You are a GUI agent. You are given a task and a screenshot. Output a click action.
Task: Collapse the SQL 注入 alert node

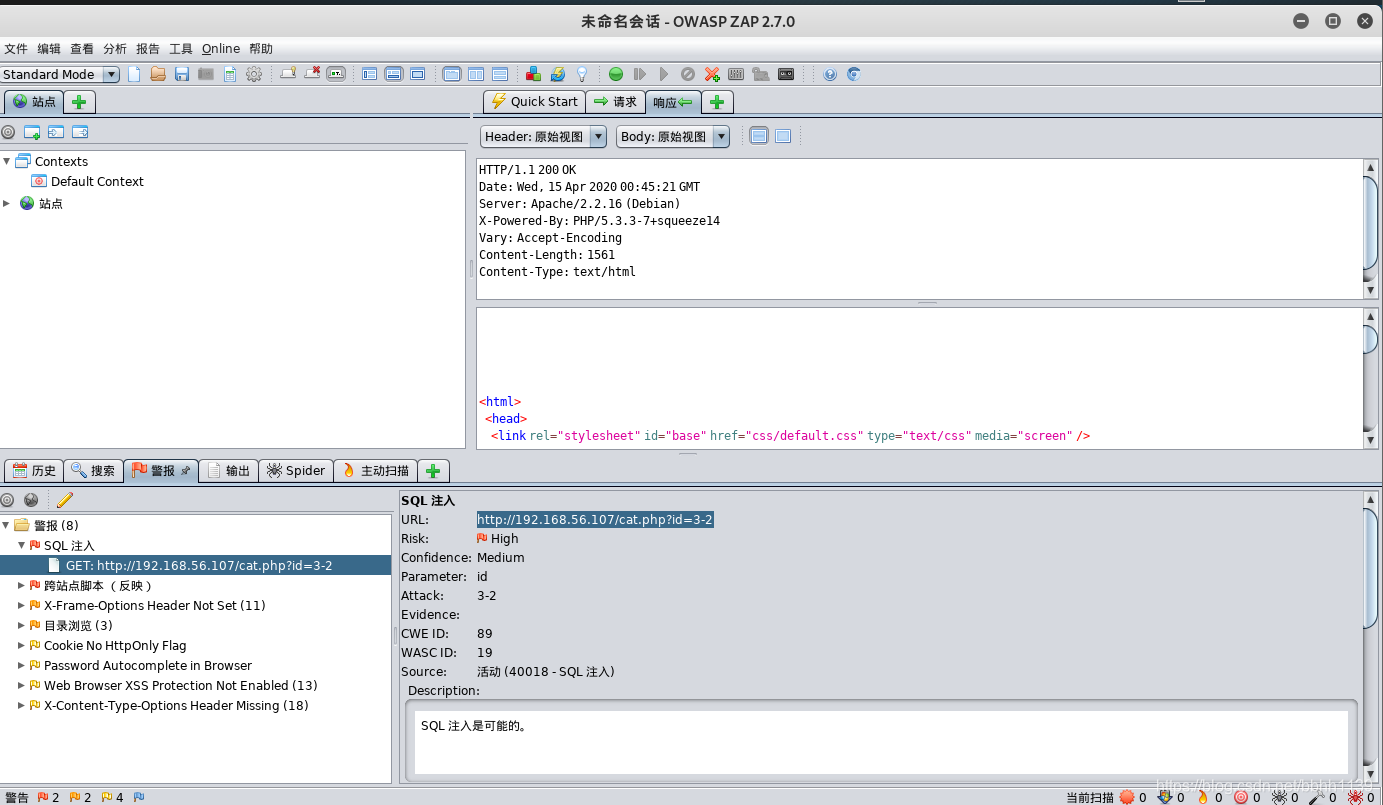point(21,545)
